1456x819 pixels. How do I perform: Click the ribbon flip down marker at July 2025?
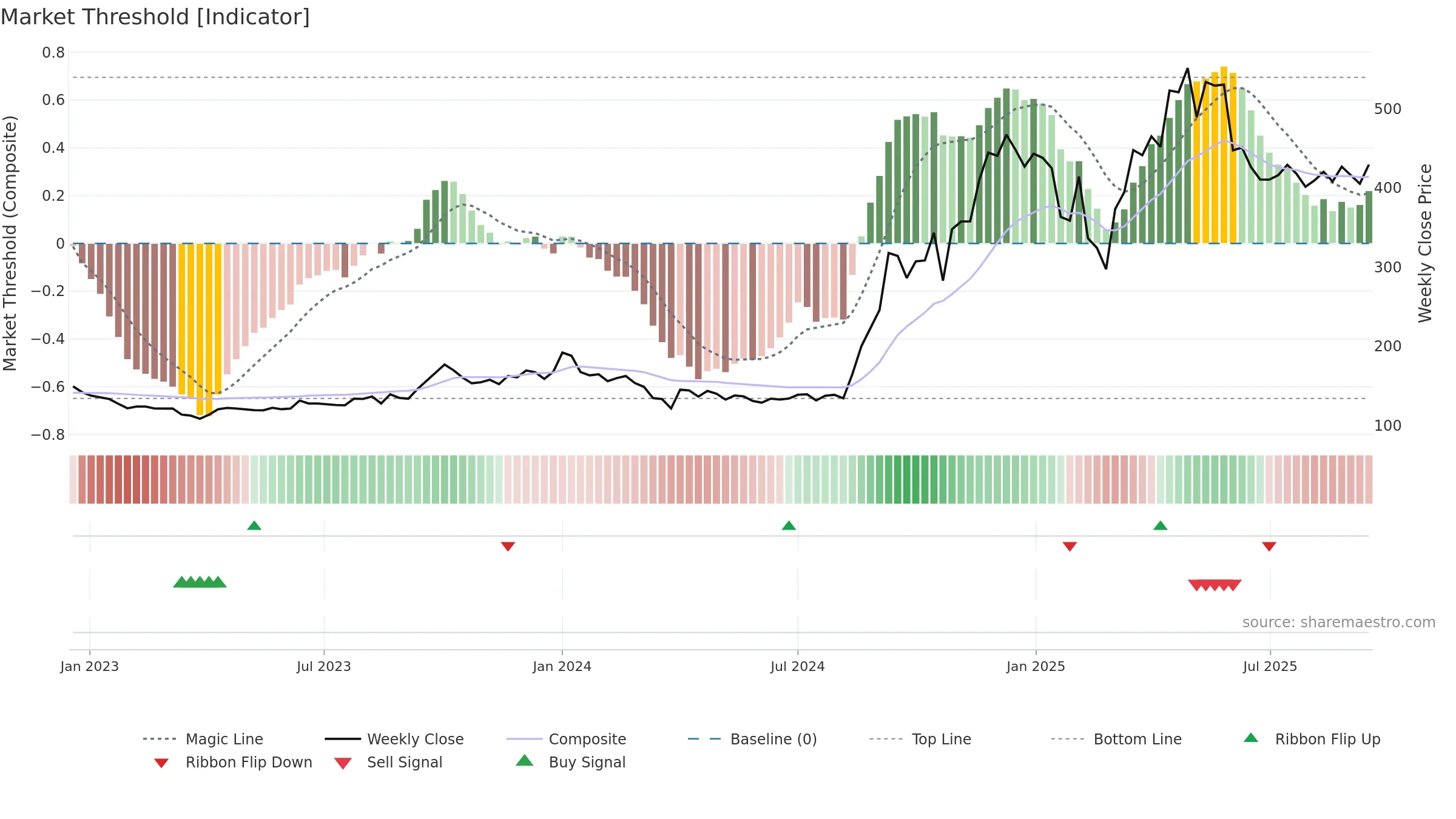[1269, 547]
